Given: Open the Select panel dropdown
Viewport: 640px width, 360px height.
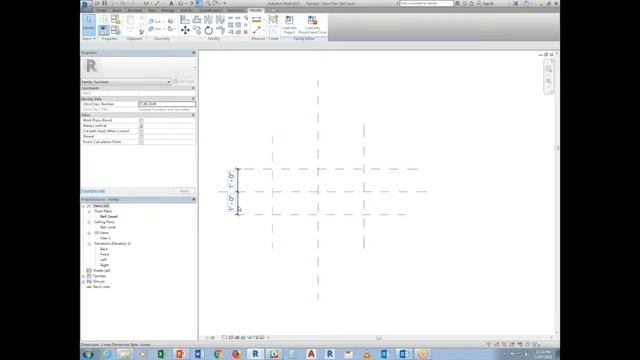Looking at the screenshot, I should [x=89, y=38].
